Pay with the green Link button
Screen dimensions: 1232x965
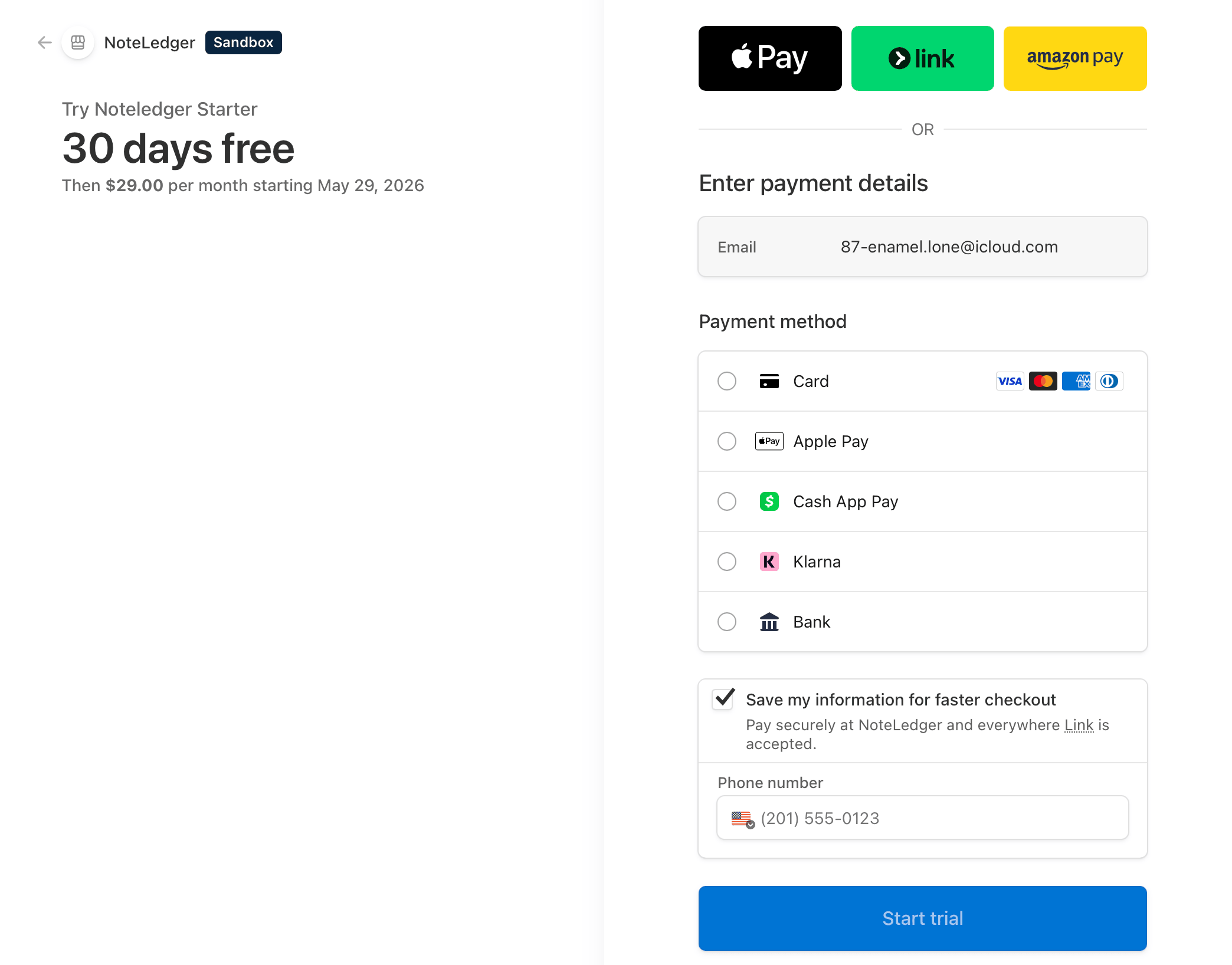point(922,58)
